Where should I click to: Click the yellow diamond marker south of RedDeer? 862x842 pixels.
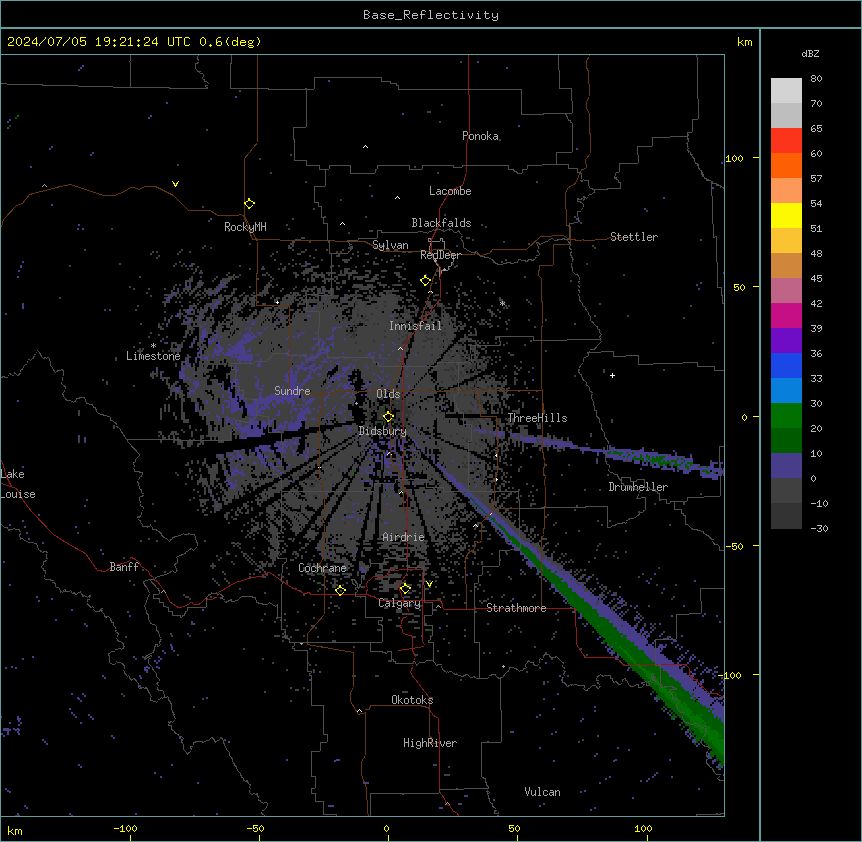pos(426,281)
